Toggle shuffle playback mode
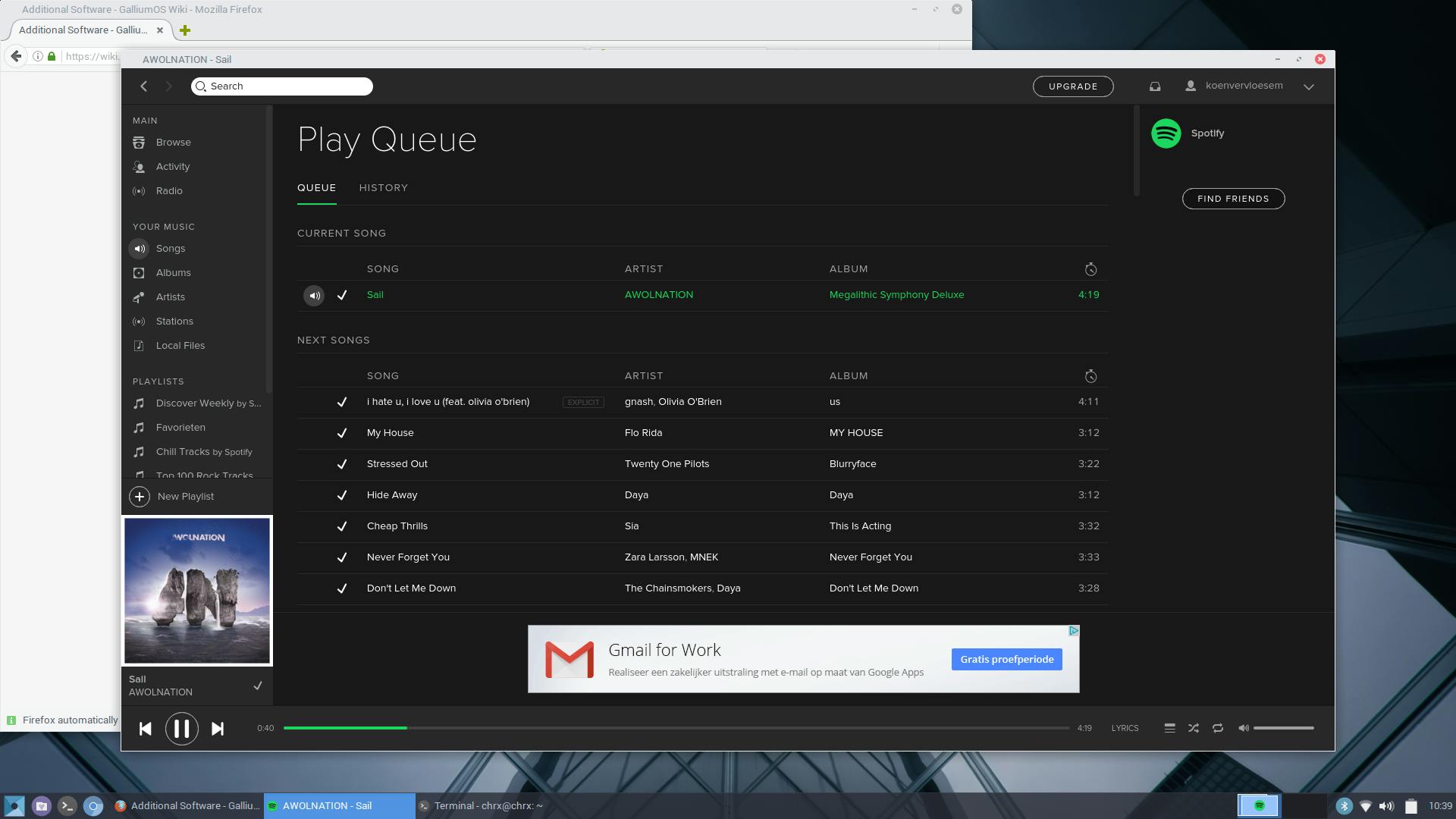 [1194, 728]
